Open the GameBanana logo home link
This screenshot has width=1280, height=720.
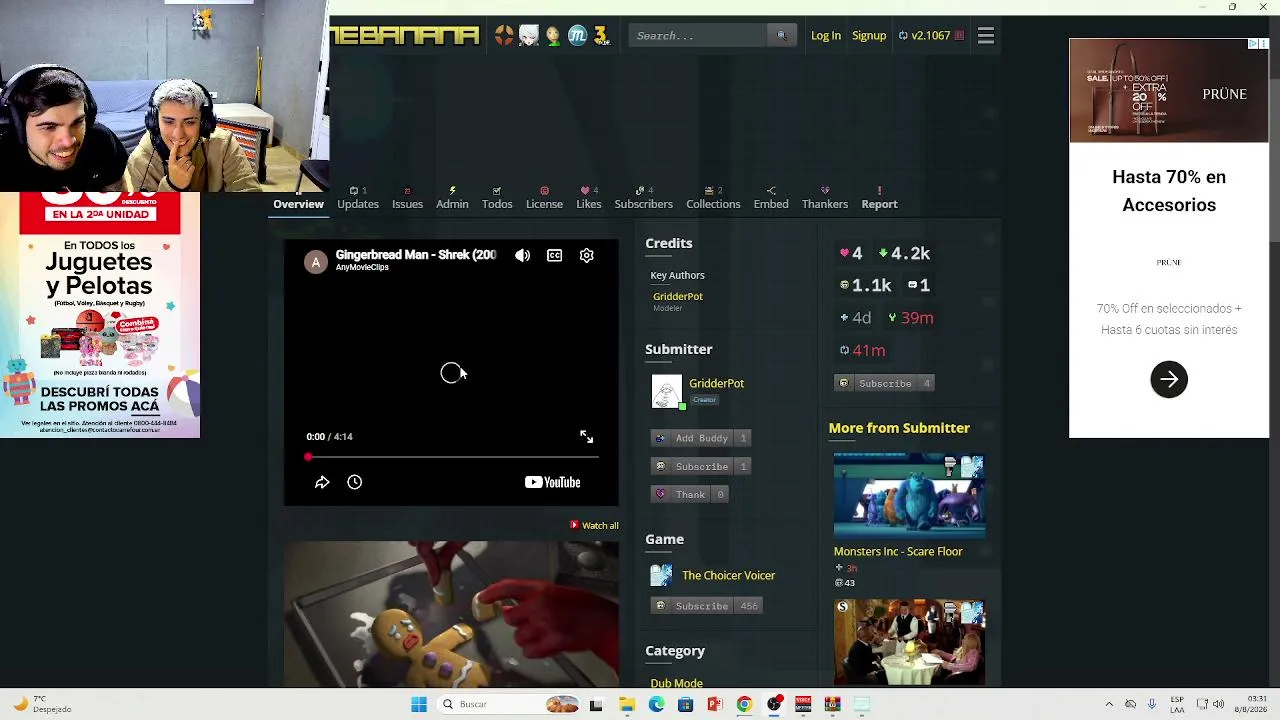[405, 35]
